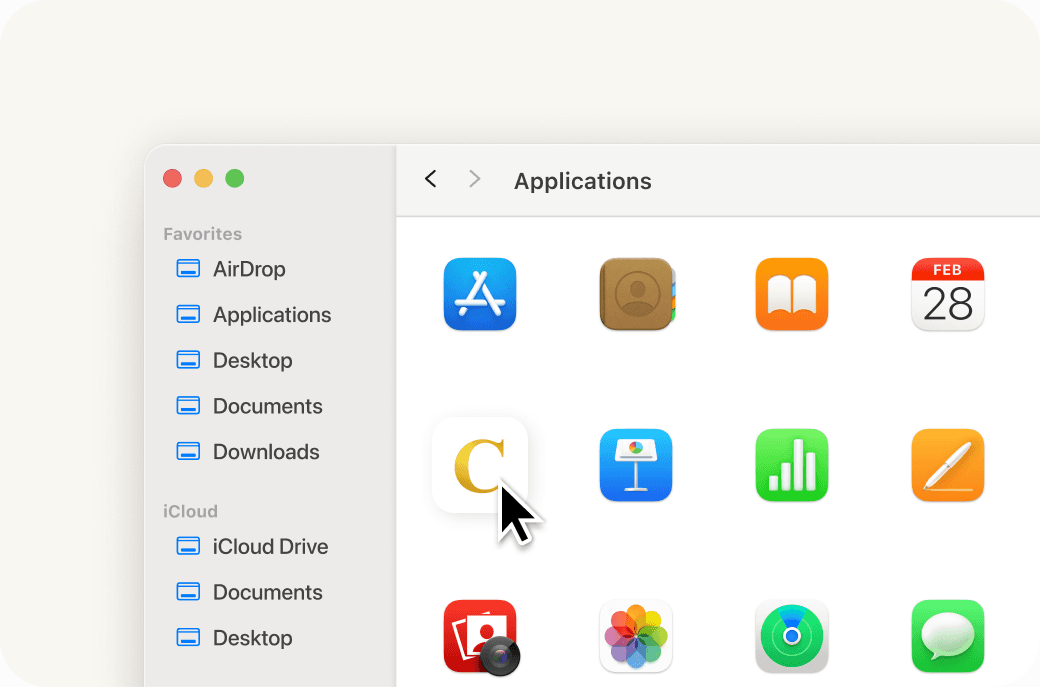Open the App Store application
Image resolution: width=1040 pixels, height=687 pixels.
480,294
